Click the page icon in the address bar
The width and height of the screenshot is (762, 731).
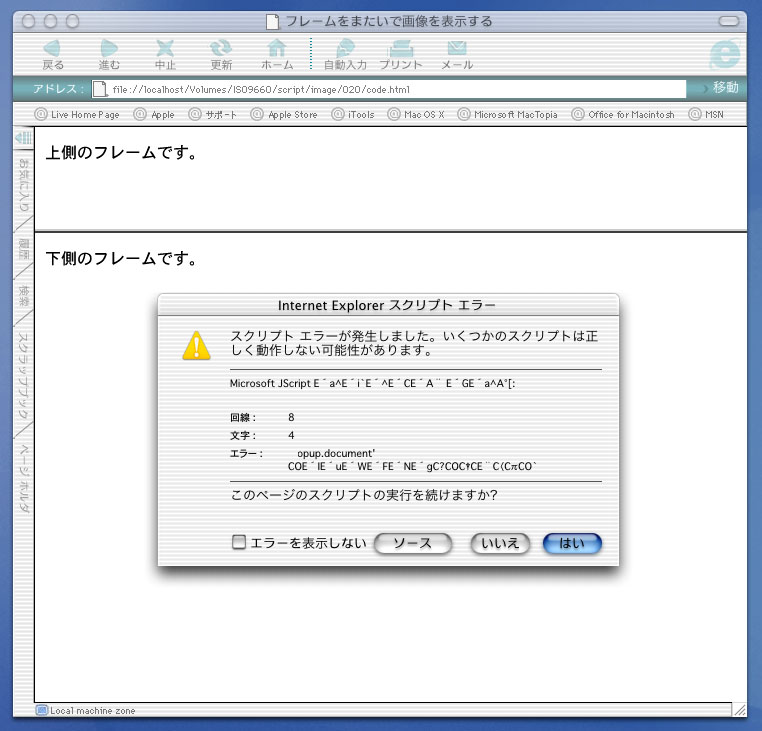coord(100,89)
